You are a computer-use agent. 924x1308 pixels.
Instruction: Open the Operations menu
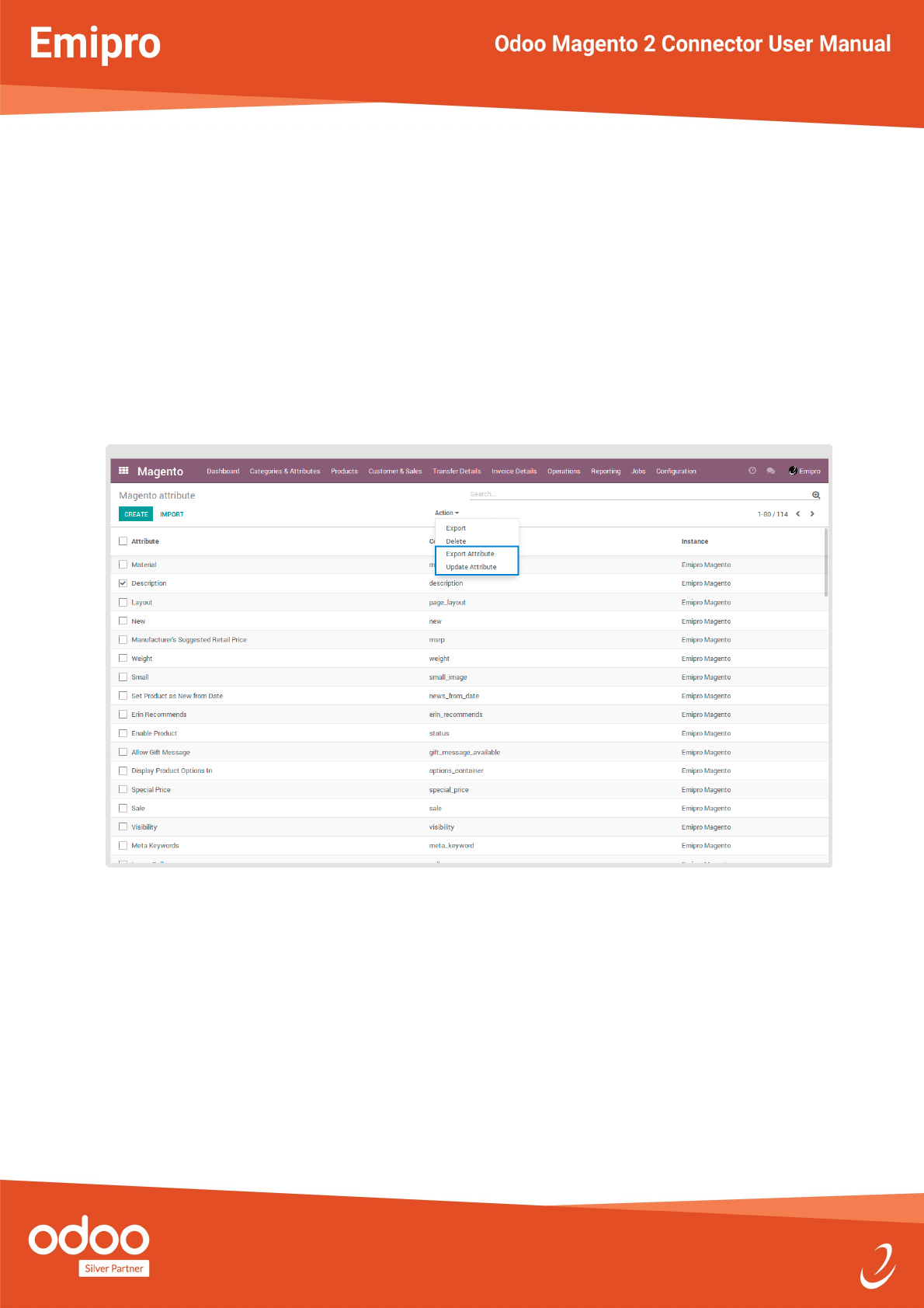[564, 471]
